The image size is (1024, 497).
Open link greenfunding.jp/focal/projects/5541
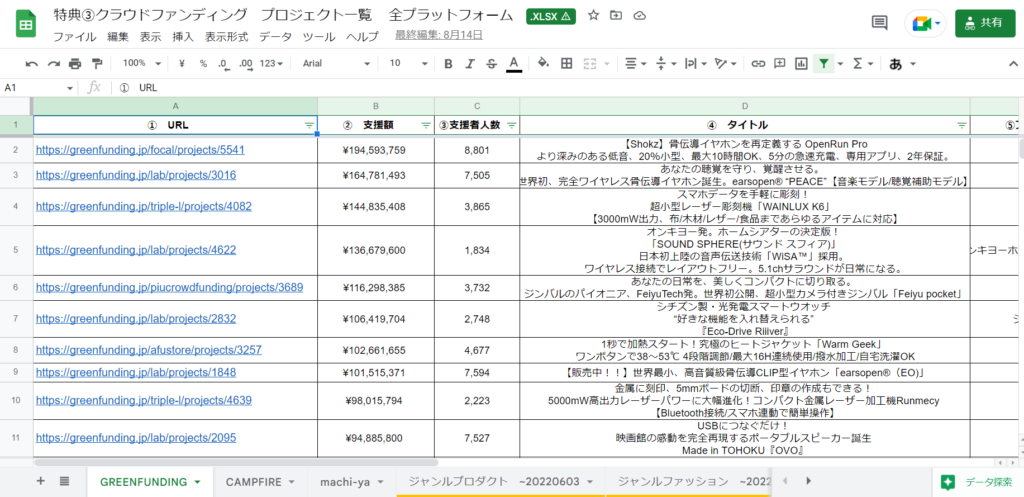coord(140,150)
